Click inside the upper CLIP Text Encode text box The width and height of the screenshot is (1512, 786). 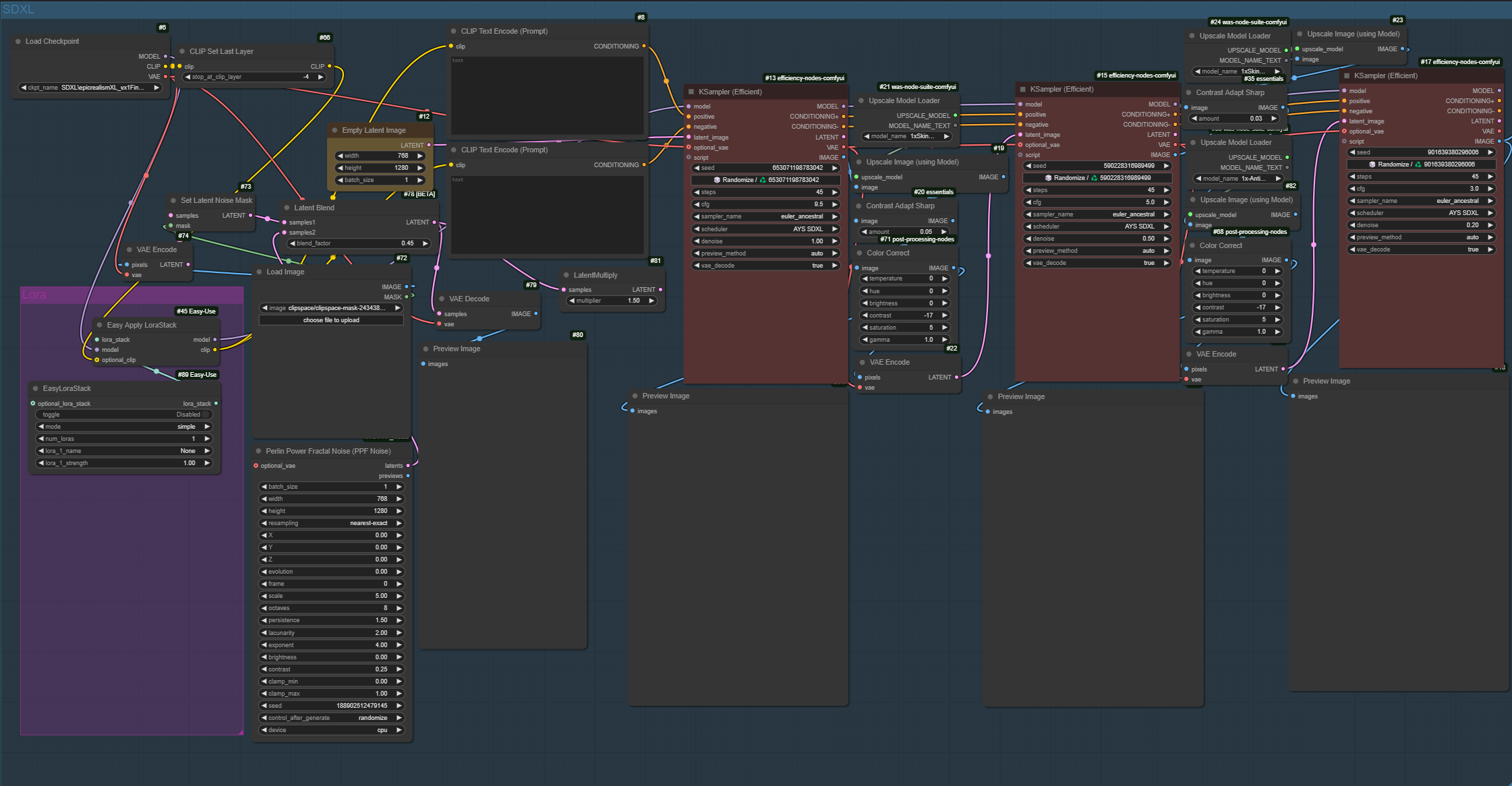(546, 94)
